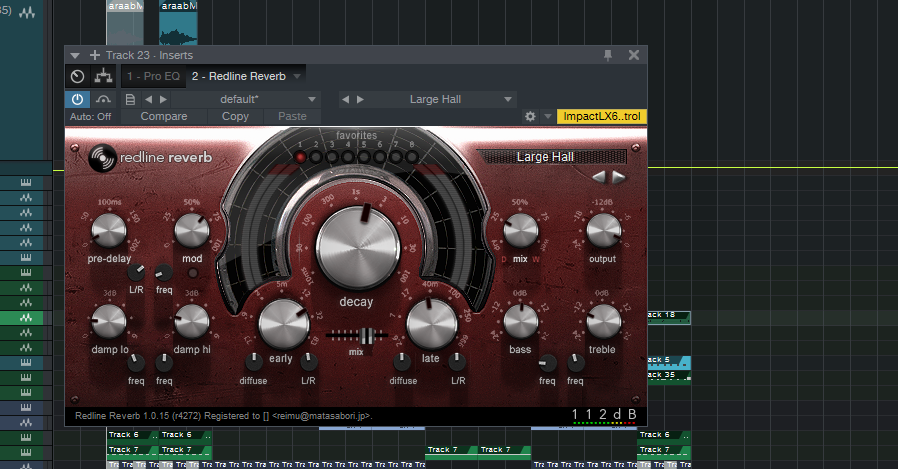
Task: Click the small diffuse knob under late
Action: click(x=402, y=361)
